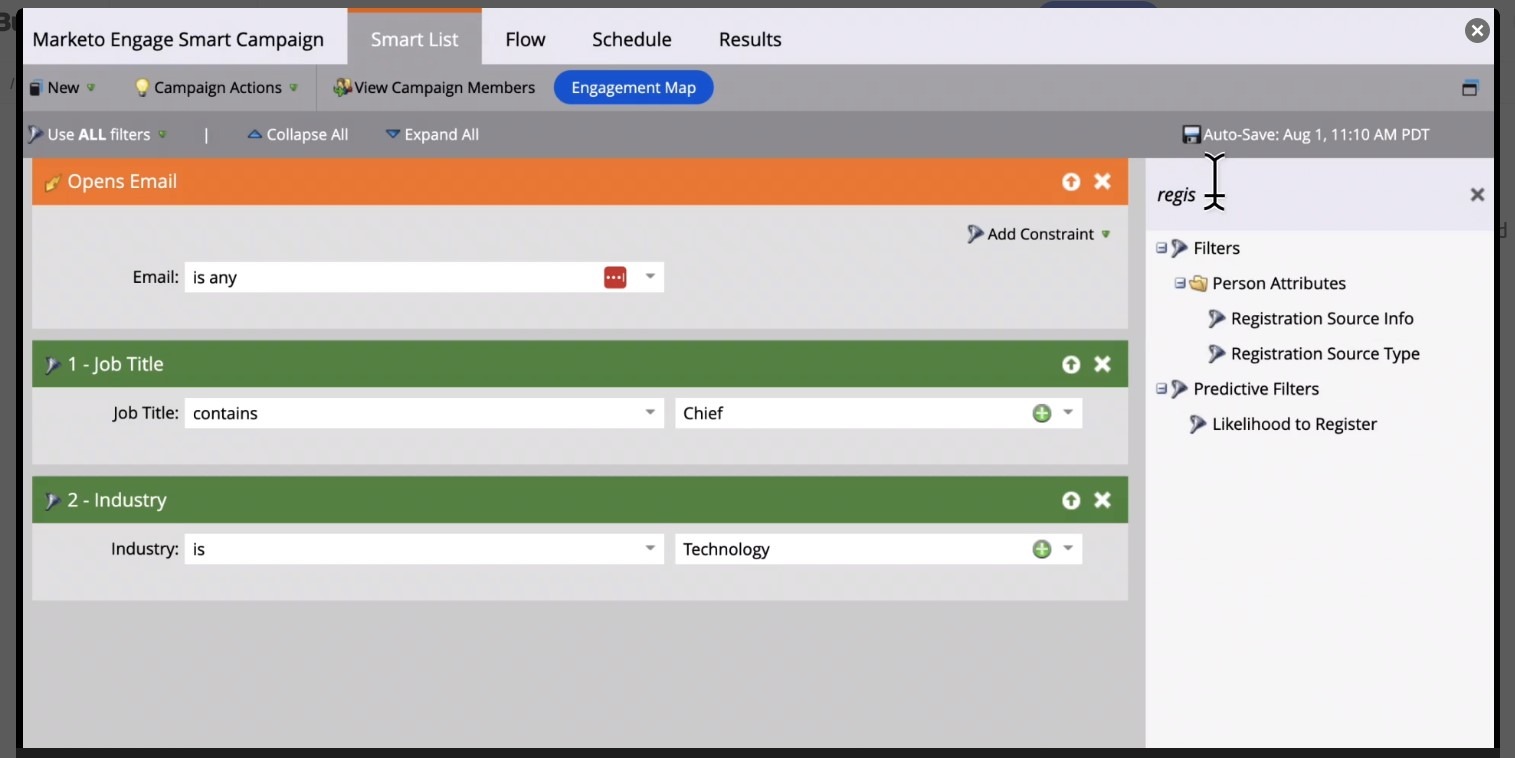Click the Opens Email trigger icon
Image resolution: width=1515 pixels, height=758 pixels.
[x=53, y=182]
